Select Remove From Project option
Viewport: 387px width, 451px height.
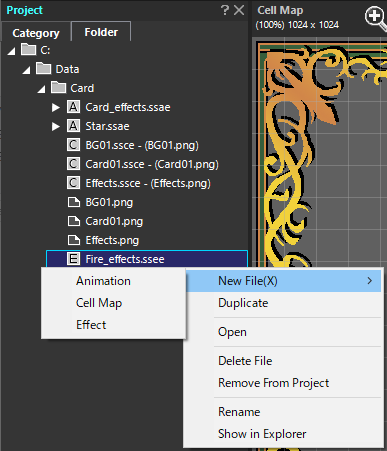pos(273,383)
